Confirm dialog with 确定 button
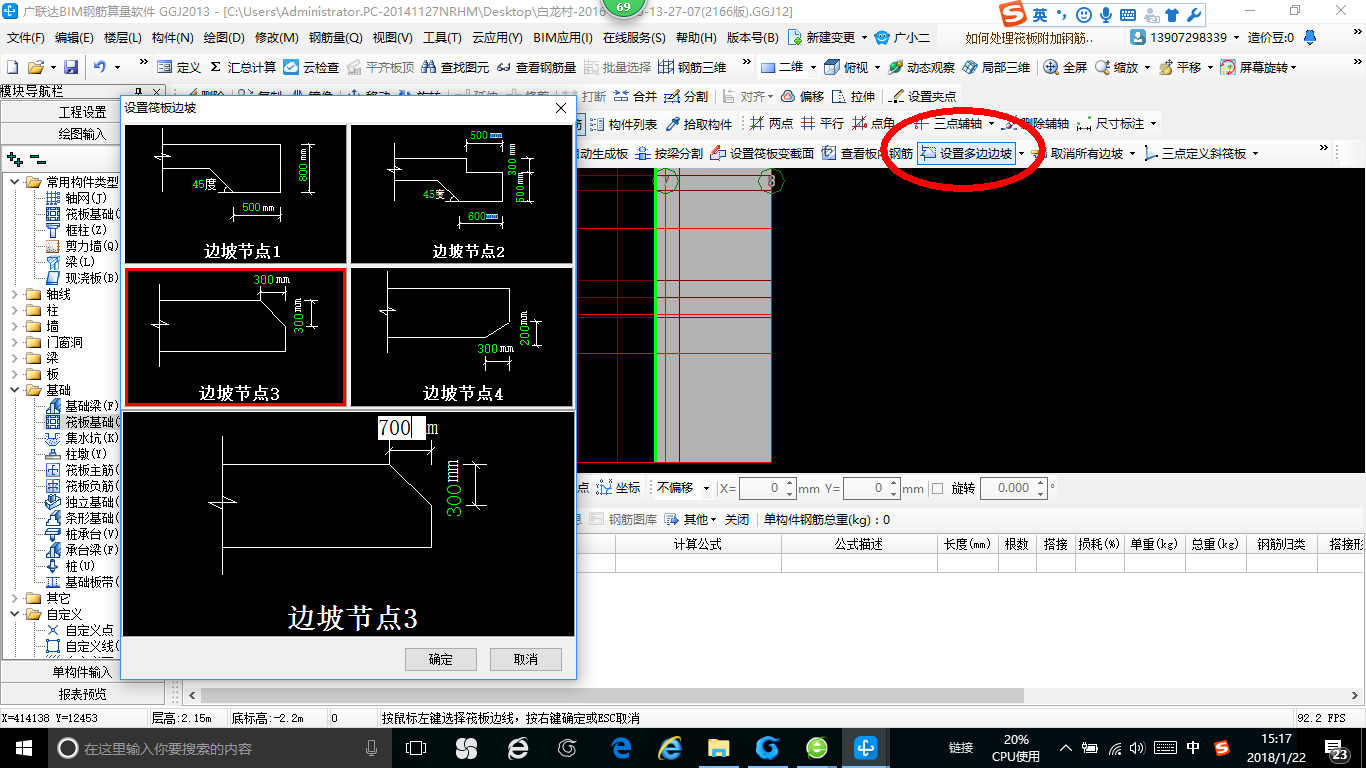1366x768 pixels. pyautogui.click(x=440, y=659)
